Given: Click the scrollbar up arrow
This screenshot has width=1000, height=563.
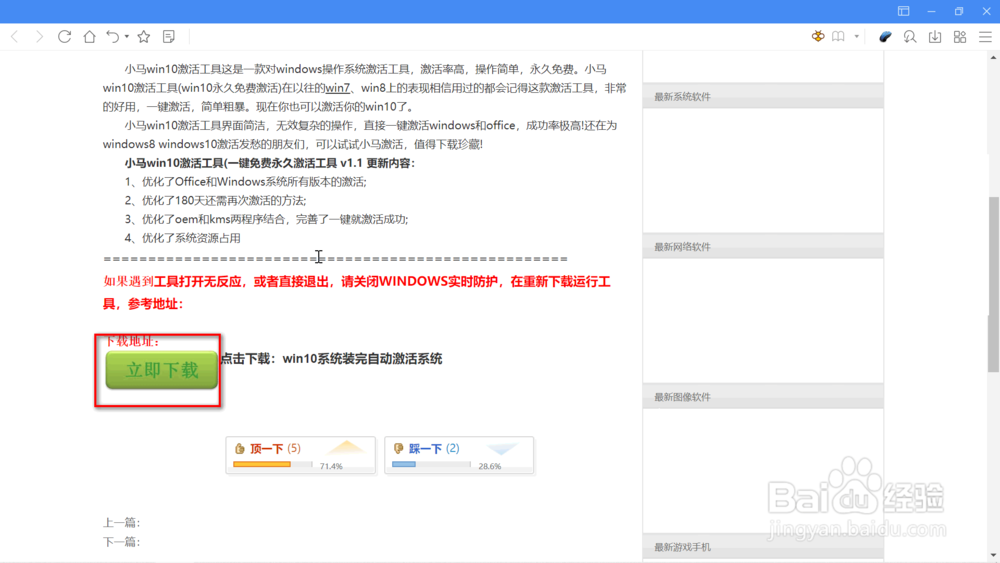Looking at the screenshot, I should (x=994, y=57).
